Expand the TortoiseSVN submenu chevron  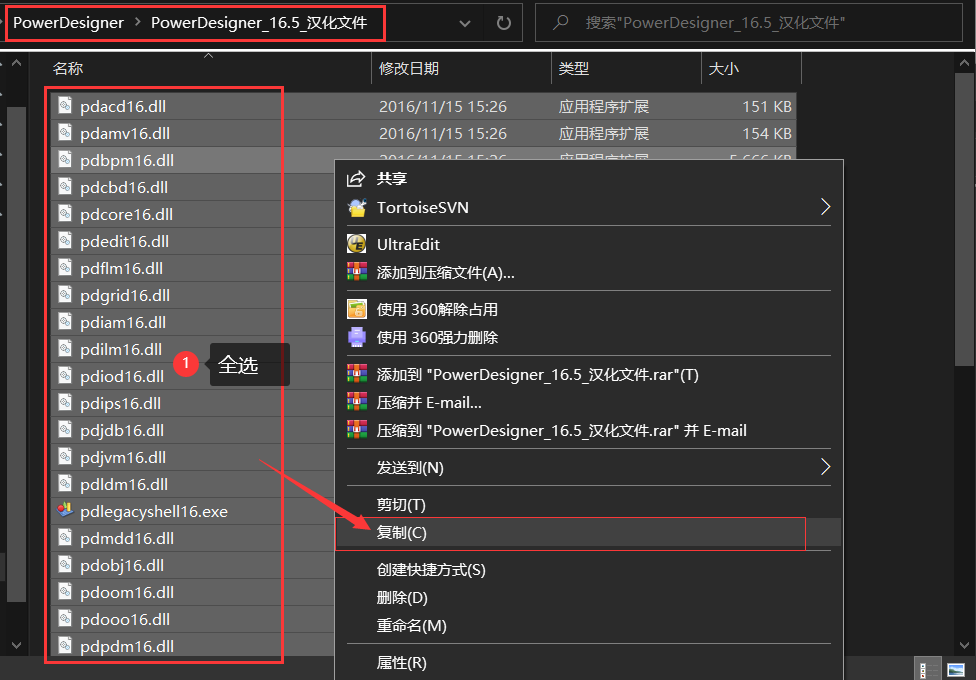pyautogui.click(x=826, y=206)
